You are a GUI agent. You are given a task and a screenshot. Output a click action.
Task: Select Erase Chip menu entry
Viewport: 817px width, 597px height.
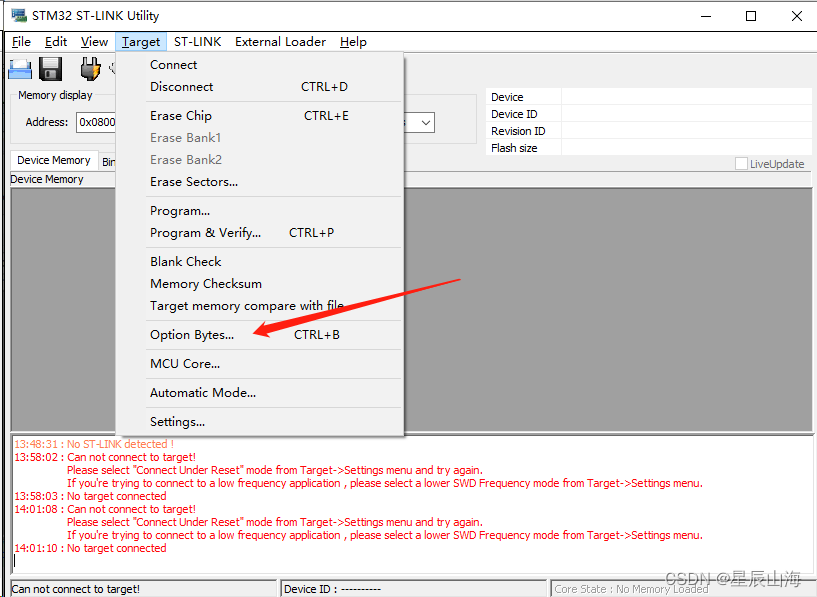coord(259,116)
